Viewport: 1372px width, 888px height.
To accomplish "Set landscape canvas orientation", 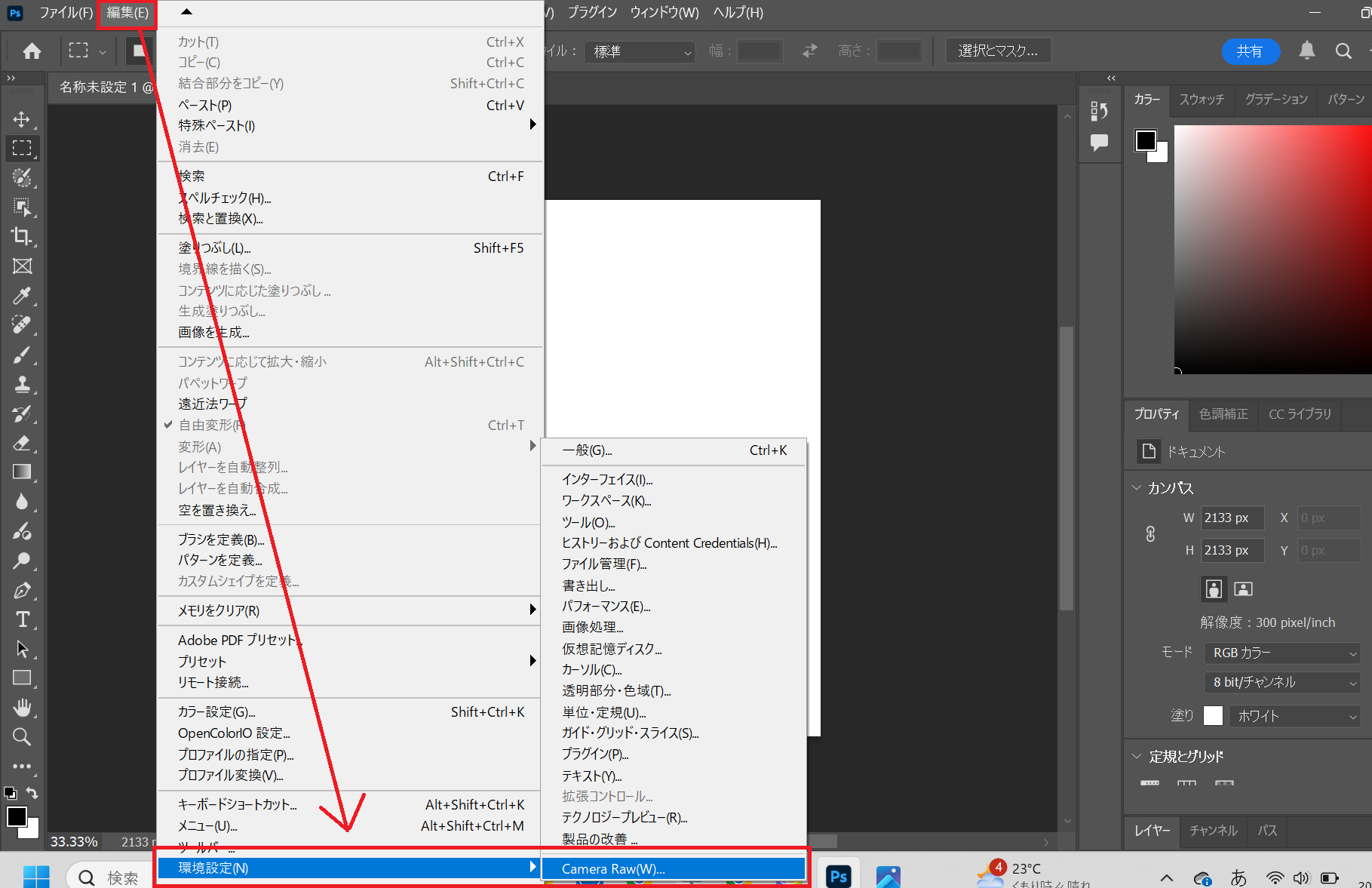I will [1243, 588].
